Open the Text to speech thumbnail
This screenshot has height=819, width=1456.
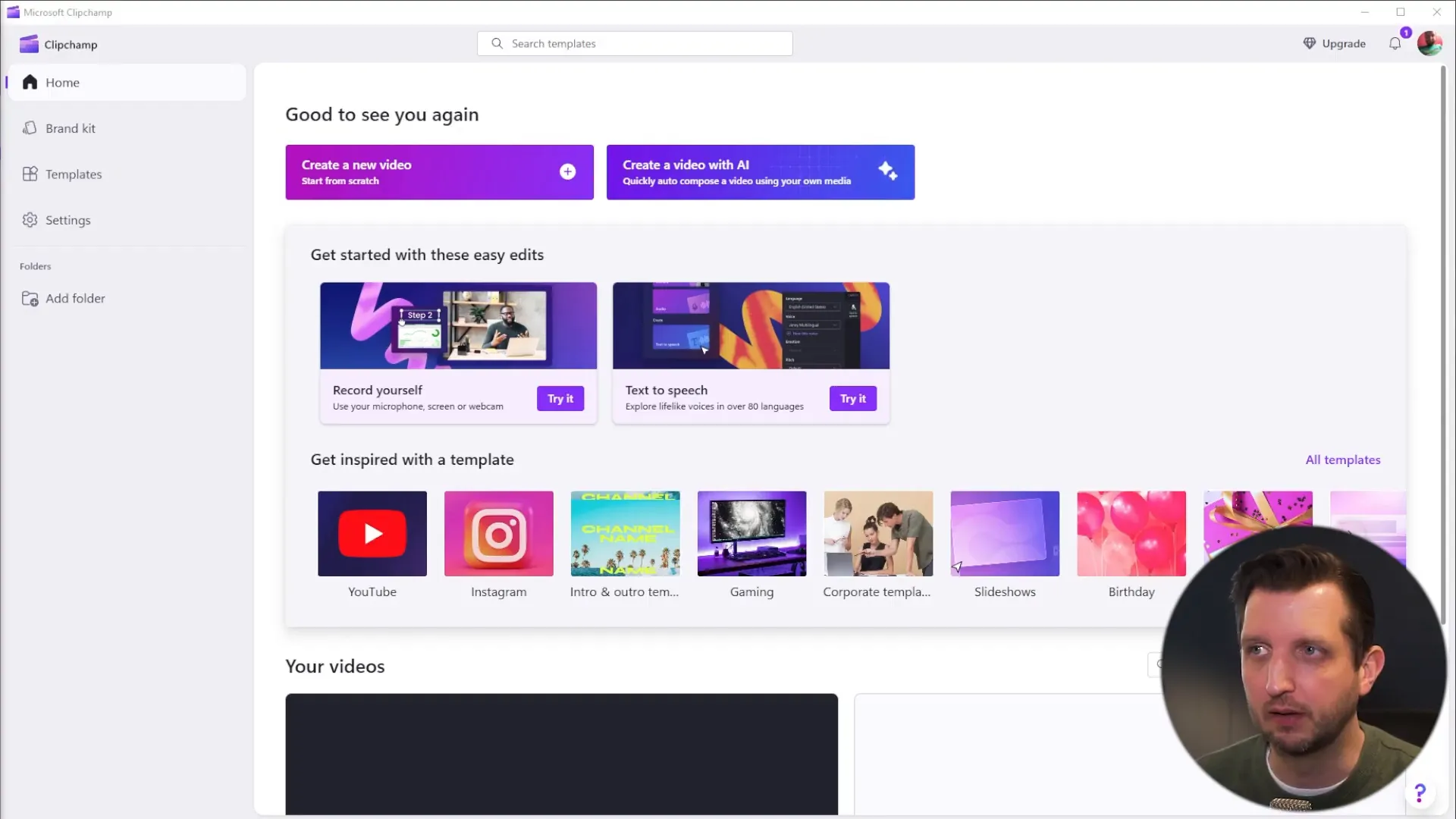[x=751, y=326]
